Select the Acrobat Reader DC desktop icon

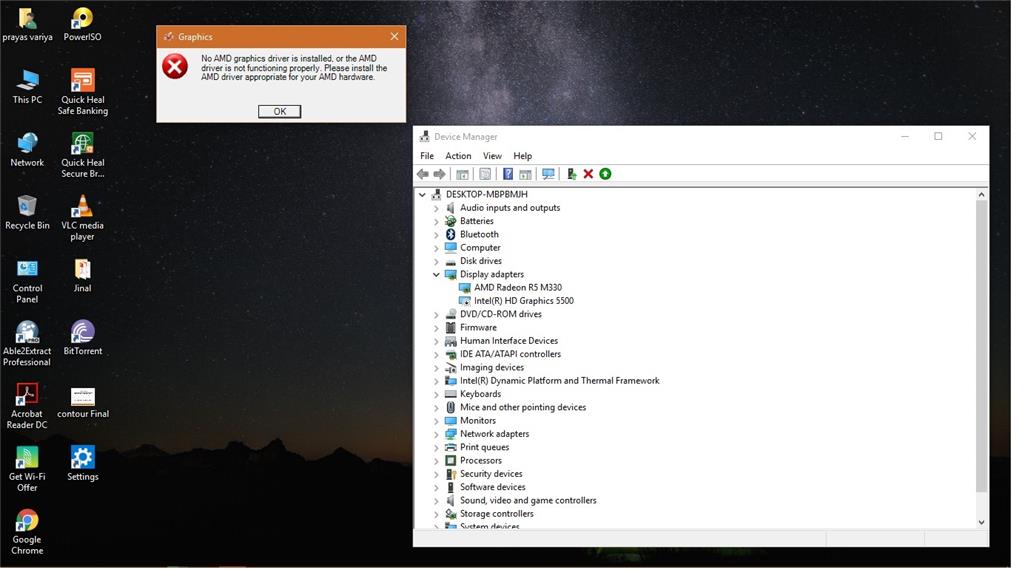[x=27, y=407]
